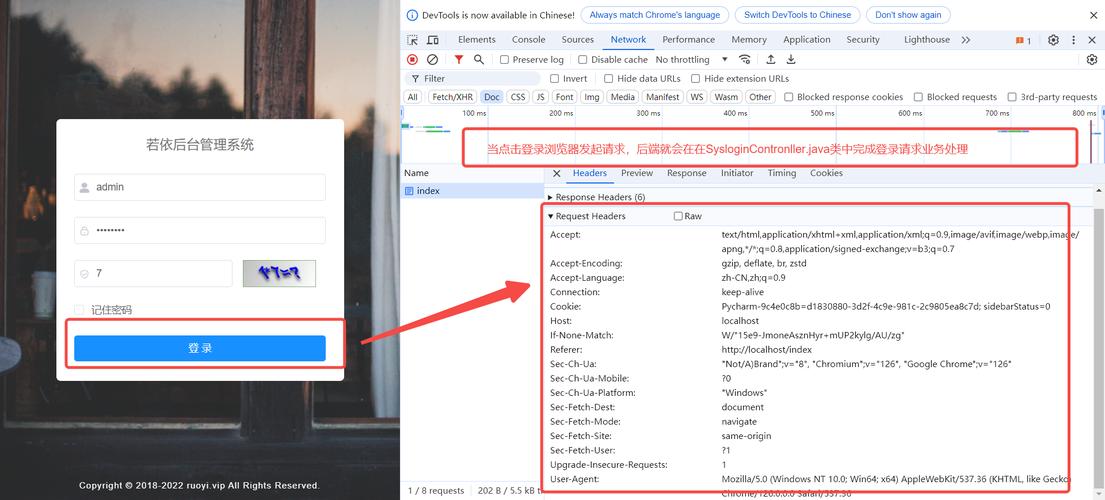Viewport: 1105px width, 500px height.
Task: Open the No throttling dropdown
Action: (x=689, y=60)
